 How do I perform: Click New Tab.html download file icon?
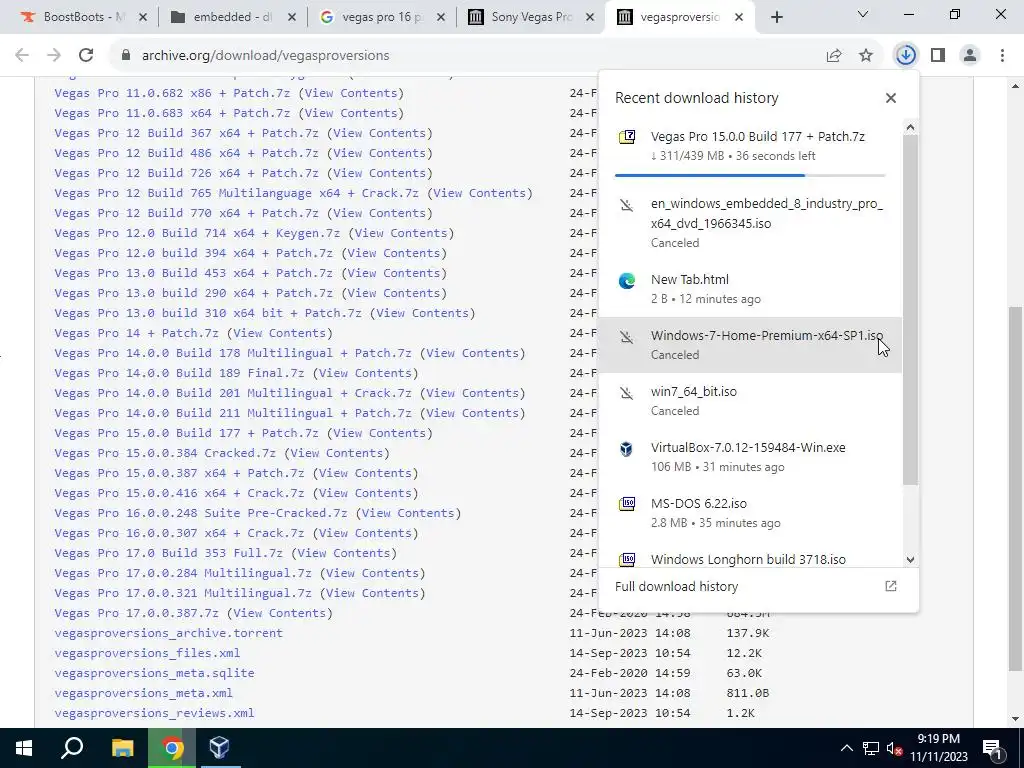pos(627,281)
